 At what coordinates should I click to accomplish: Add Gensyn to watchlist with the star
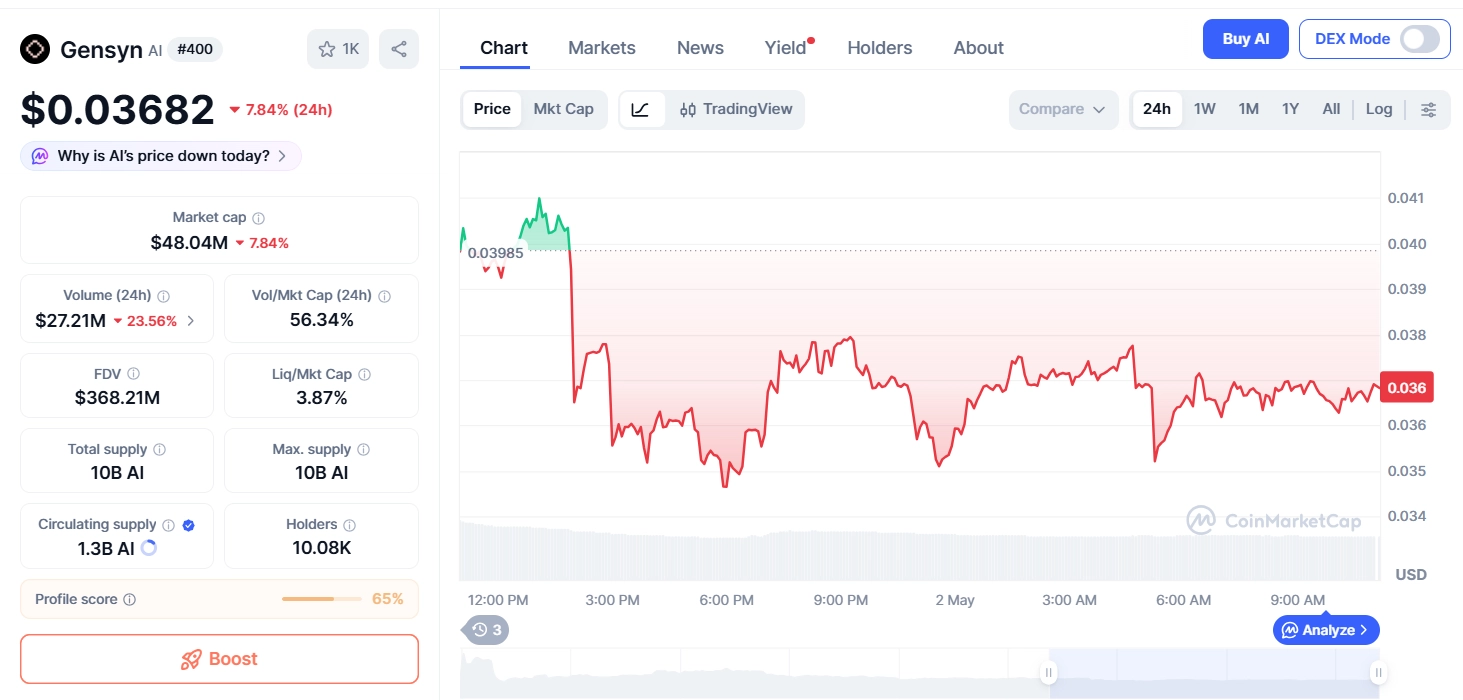point(338,49)
